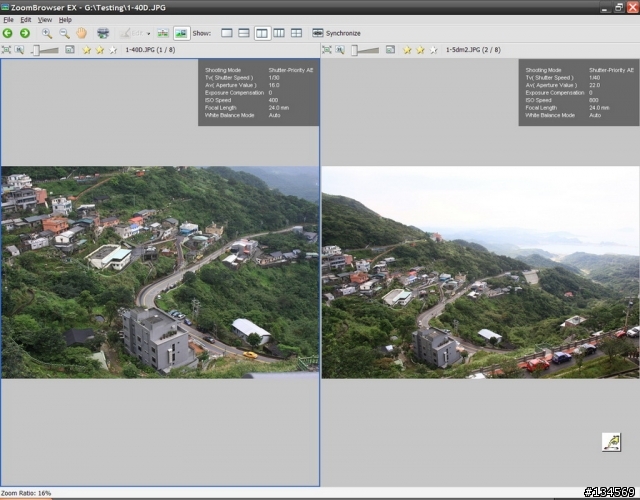The image size is (640, 500).
Task: Click ISO Speed 800 in right info
Action: coord(593,100)
